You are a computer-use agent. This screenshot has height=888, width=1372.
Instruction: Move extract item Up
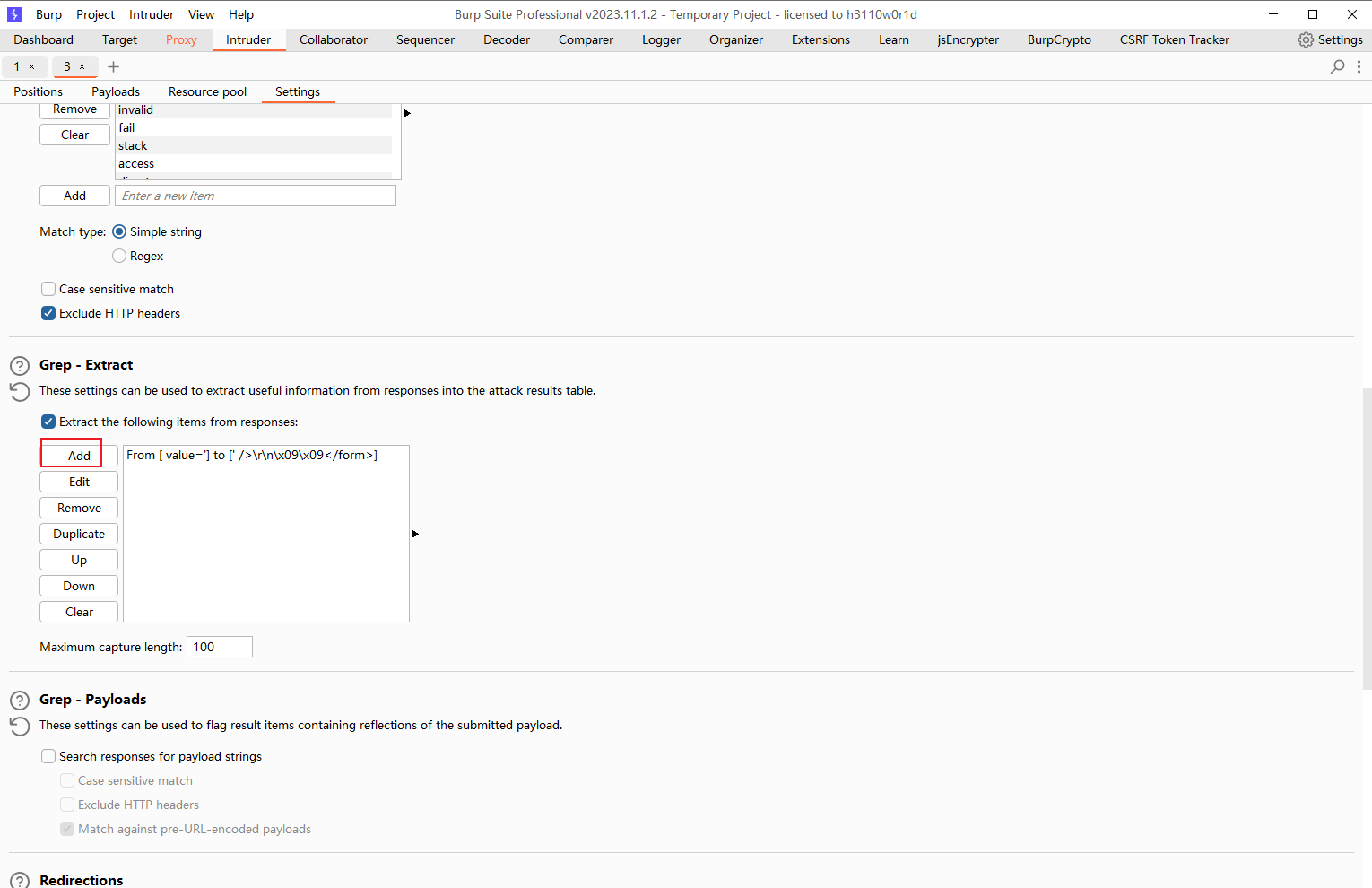[79, 560]
